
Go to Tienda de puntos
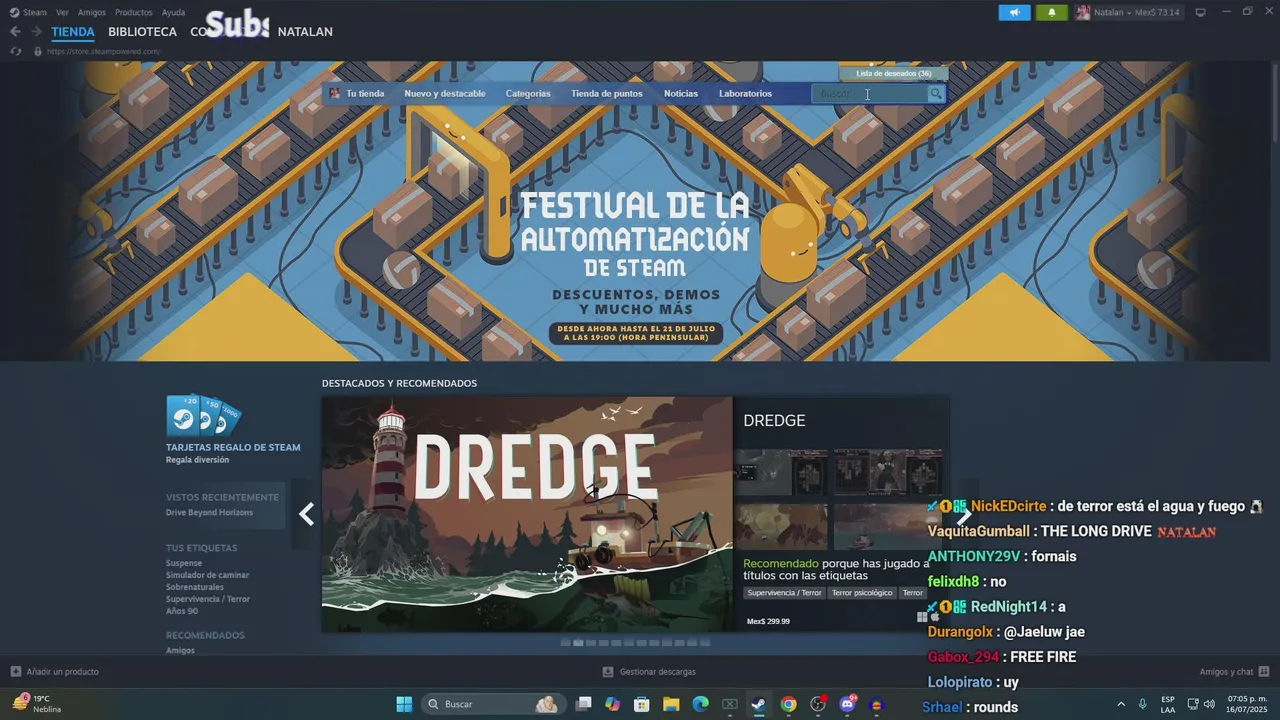pyautogui.click(x=607, y=94)
